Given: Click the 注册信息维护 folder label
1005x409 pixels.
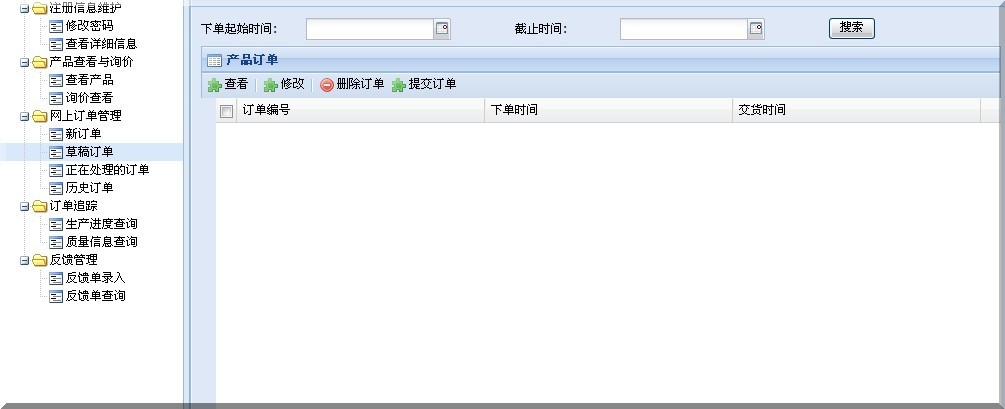Looking at the screenshot, I should [85, 8].
